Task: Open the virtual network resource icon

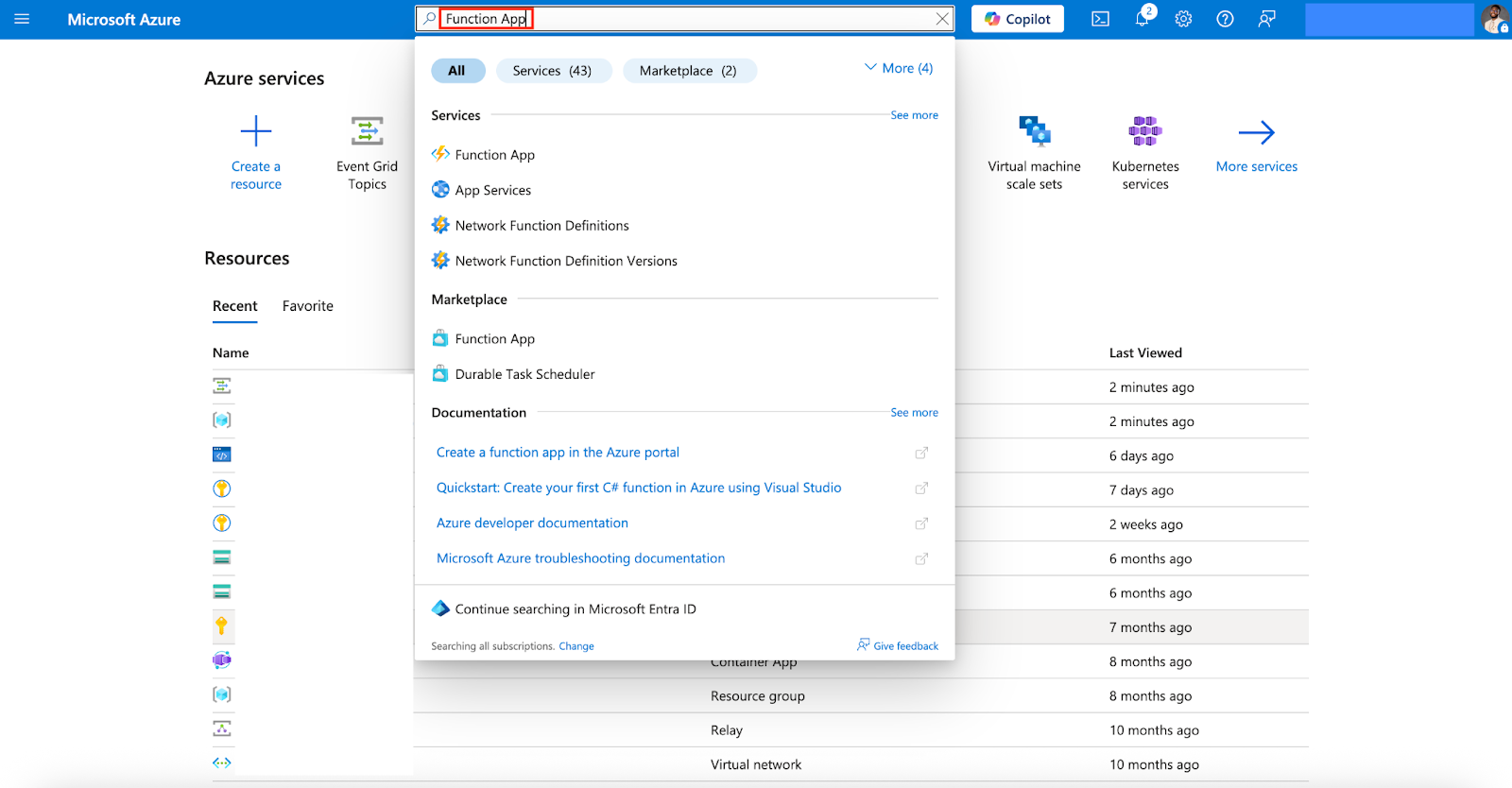Action: pyautogui.click(x=222, y=762)
